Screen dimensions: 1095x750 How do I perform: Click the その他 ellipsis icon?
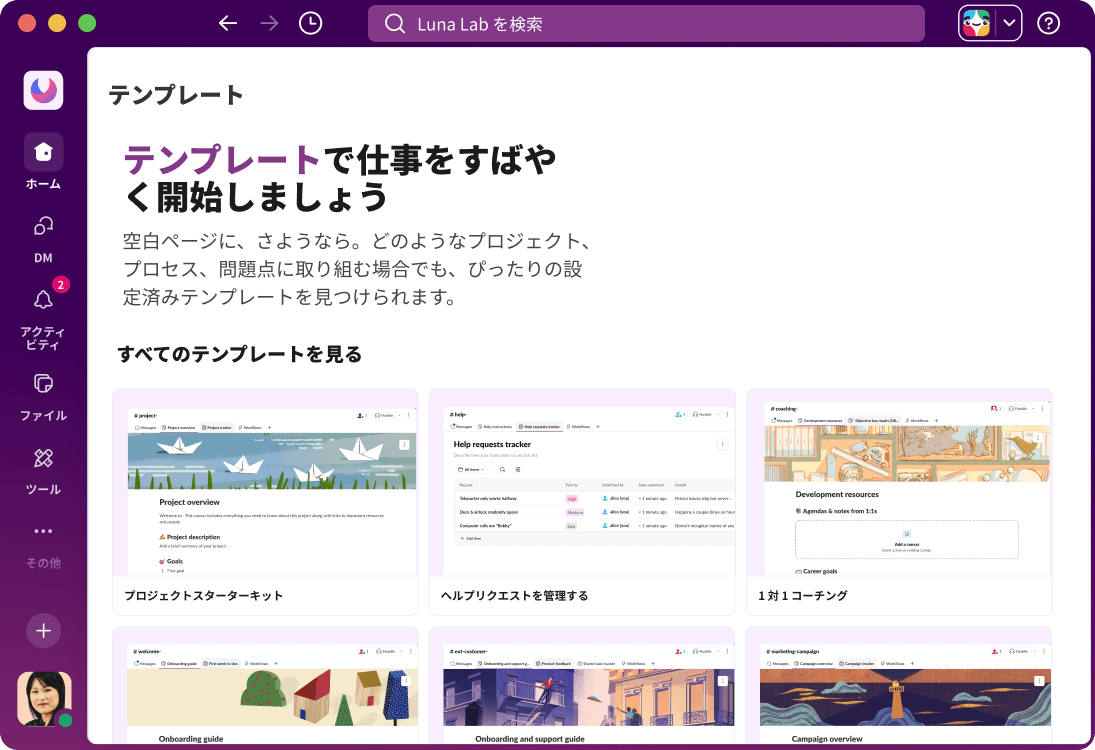click(43, 530)
